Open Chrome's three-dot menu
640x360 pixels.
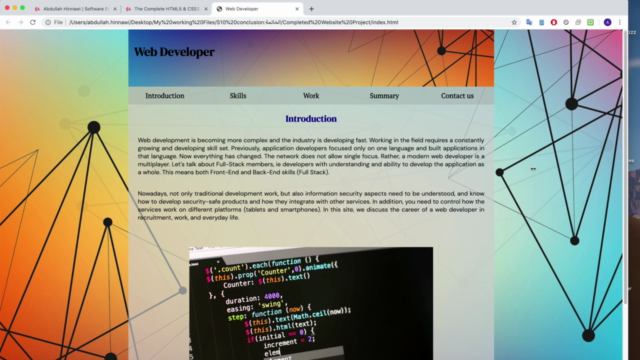pos(620,22)
